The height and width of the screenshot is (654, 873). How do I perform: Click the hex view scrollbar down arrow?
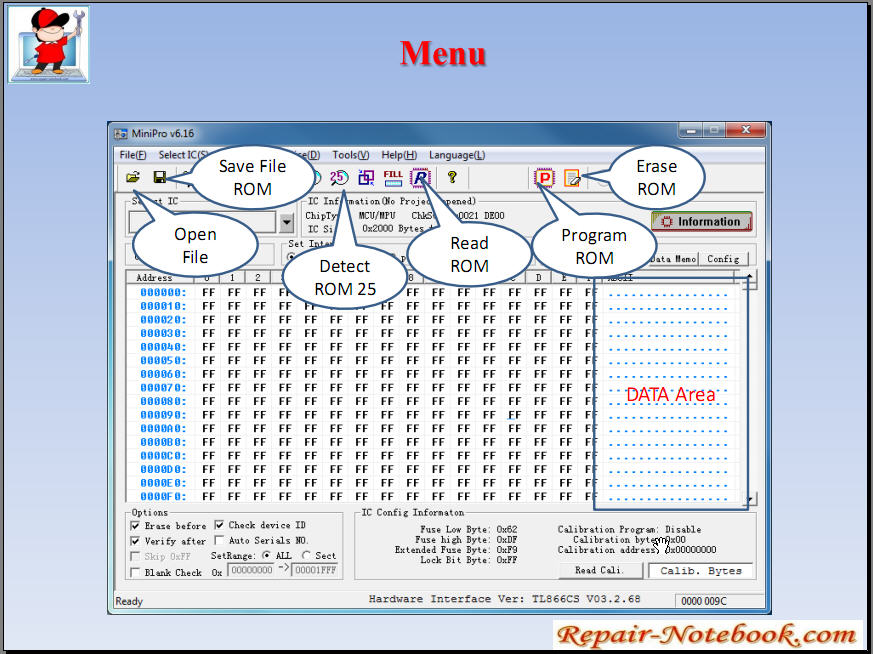click(x=750, y=499)
